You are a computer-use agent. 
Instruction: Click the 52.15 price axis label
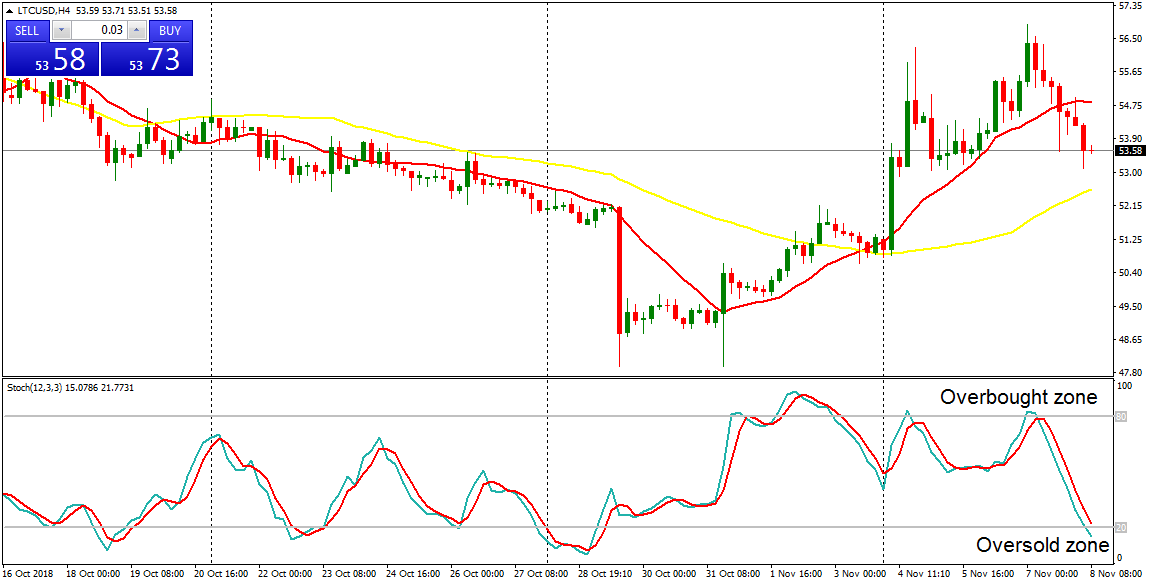(x=1129, y=206)
